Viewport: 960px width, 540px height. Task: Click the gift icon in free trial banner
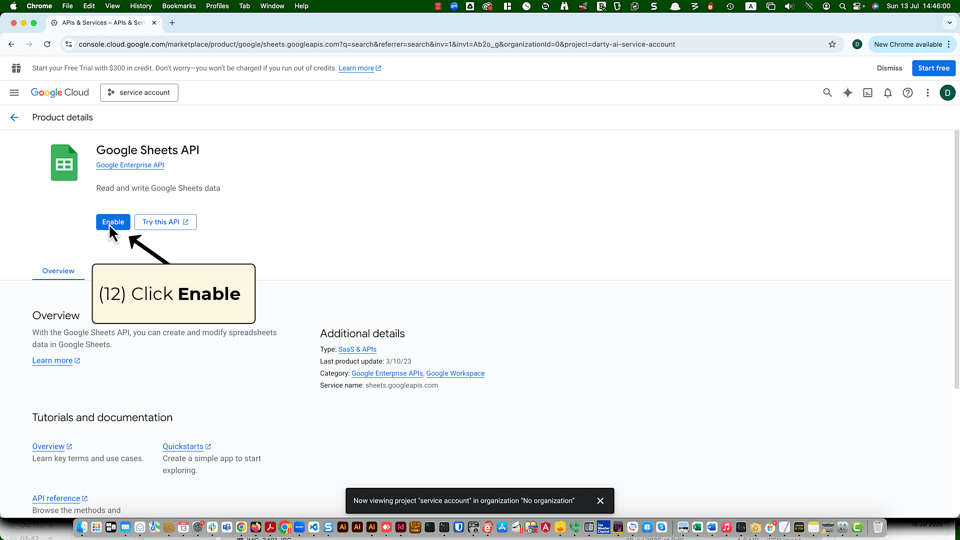coord(17,68)
